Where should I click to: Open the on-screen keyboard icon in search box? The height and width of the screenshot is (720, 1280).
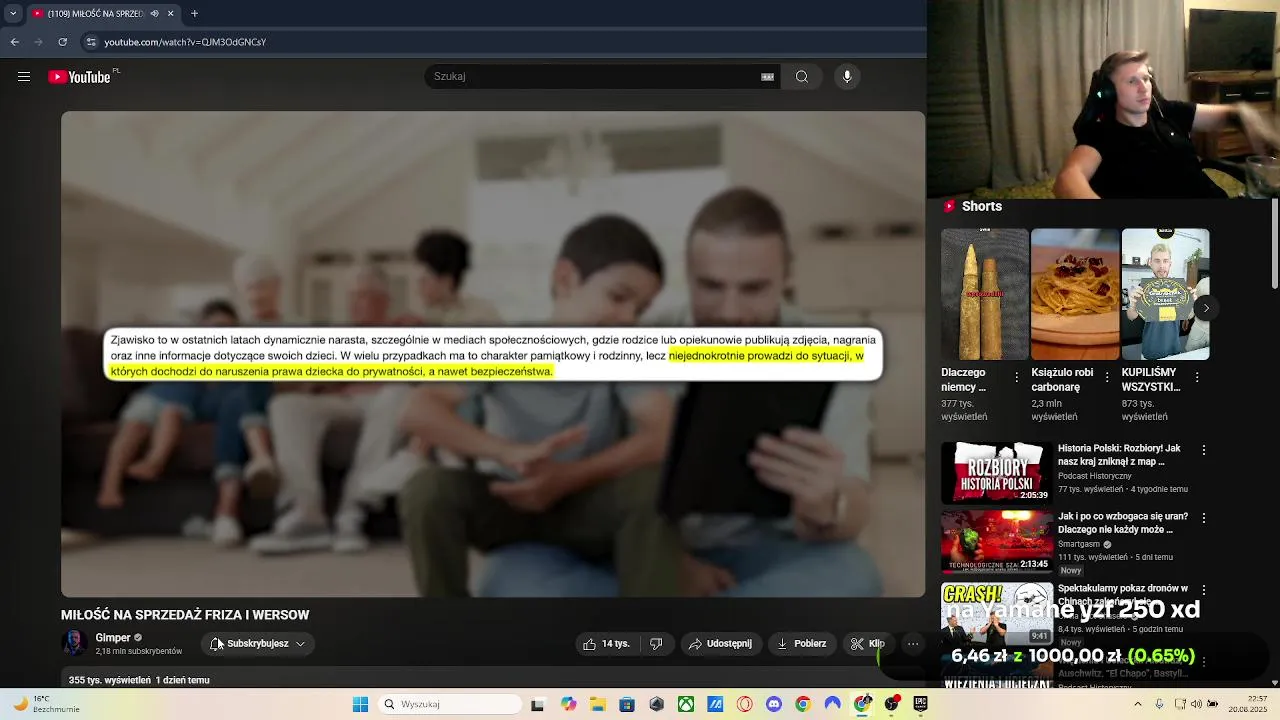(x=768, y=77)
